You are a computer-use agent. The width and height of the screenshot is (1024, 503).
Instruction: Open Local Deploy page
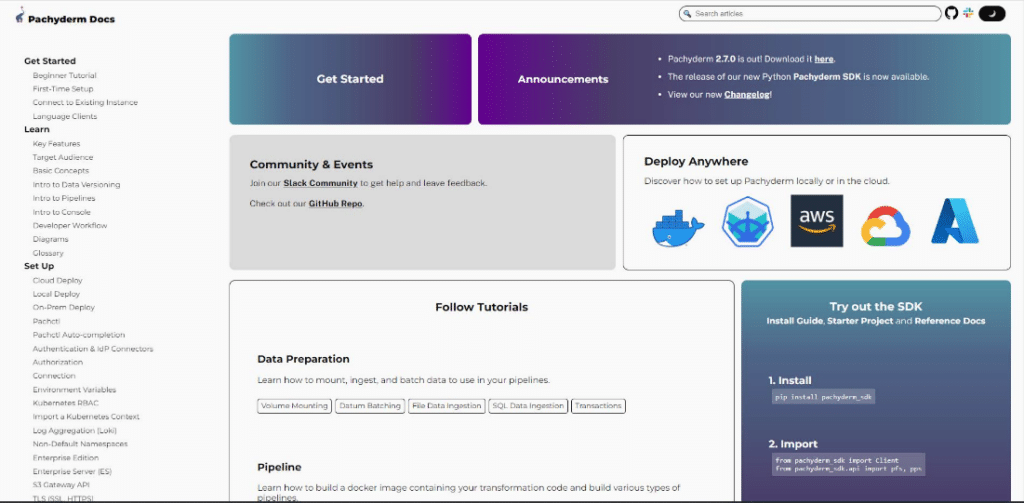(x=56, y=294)
